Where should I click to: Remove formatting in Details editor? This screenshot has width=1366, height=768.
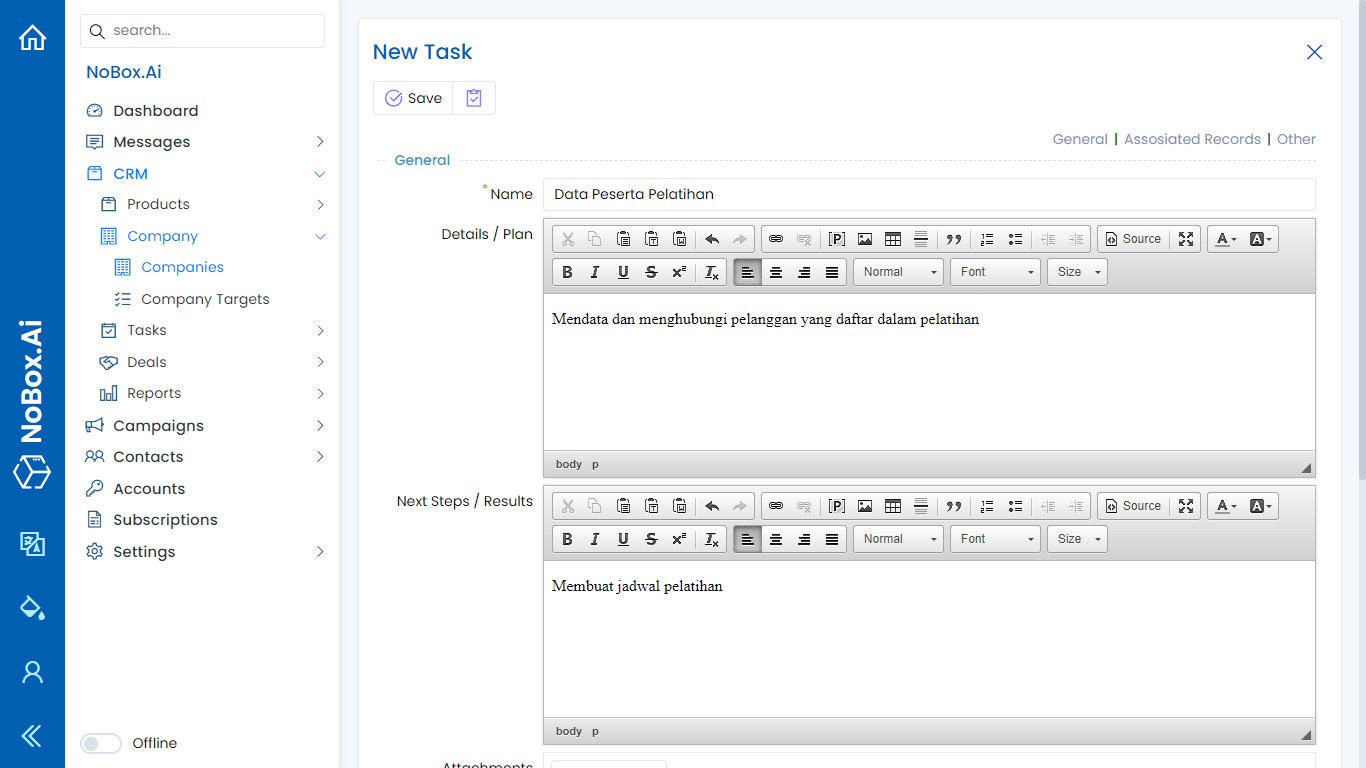click(x=711, y=271)
